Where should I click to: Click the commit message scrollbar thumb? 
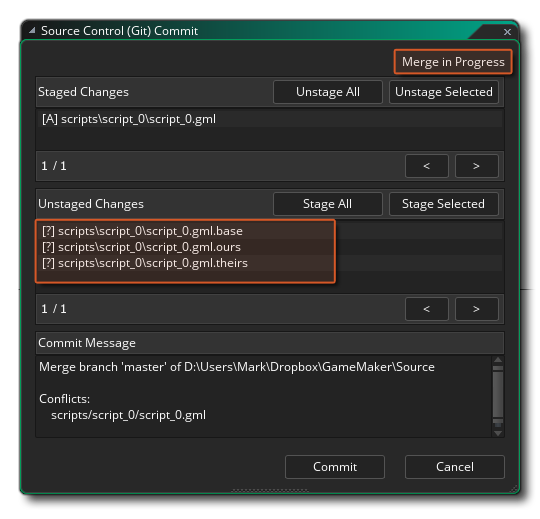coord(498,394)
